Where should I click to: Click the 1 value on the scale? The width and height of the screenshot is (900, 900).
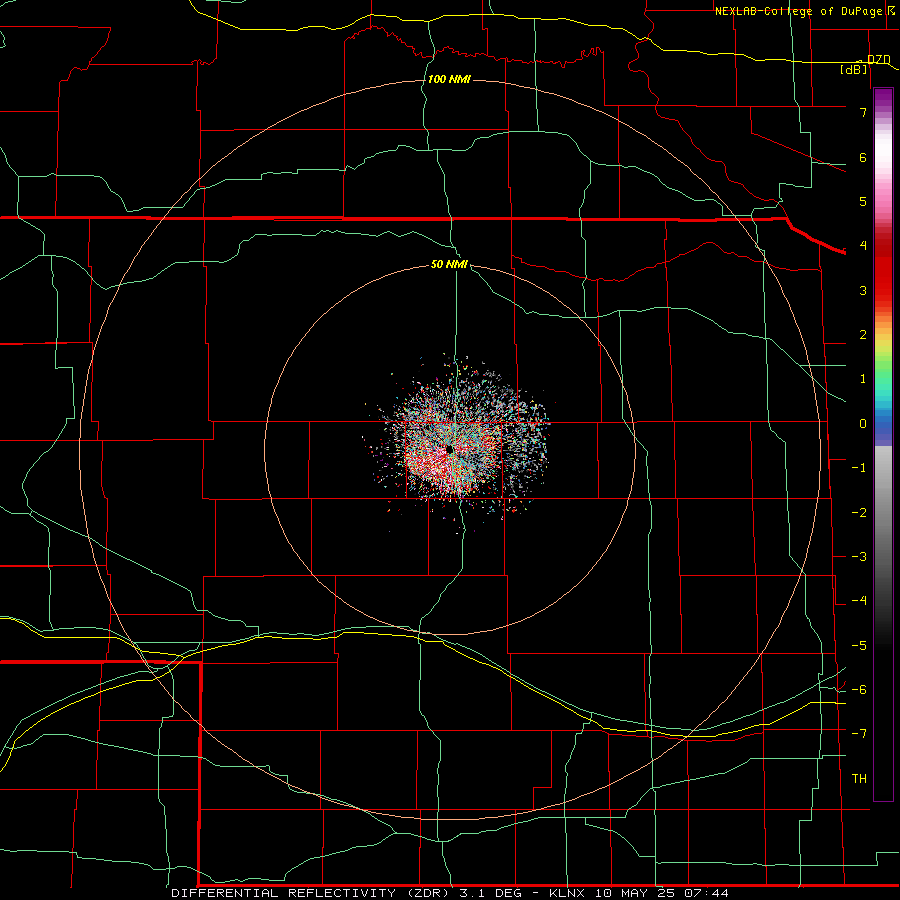pyautogui.click(x=863, y=379)
